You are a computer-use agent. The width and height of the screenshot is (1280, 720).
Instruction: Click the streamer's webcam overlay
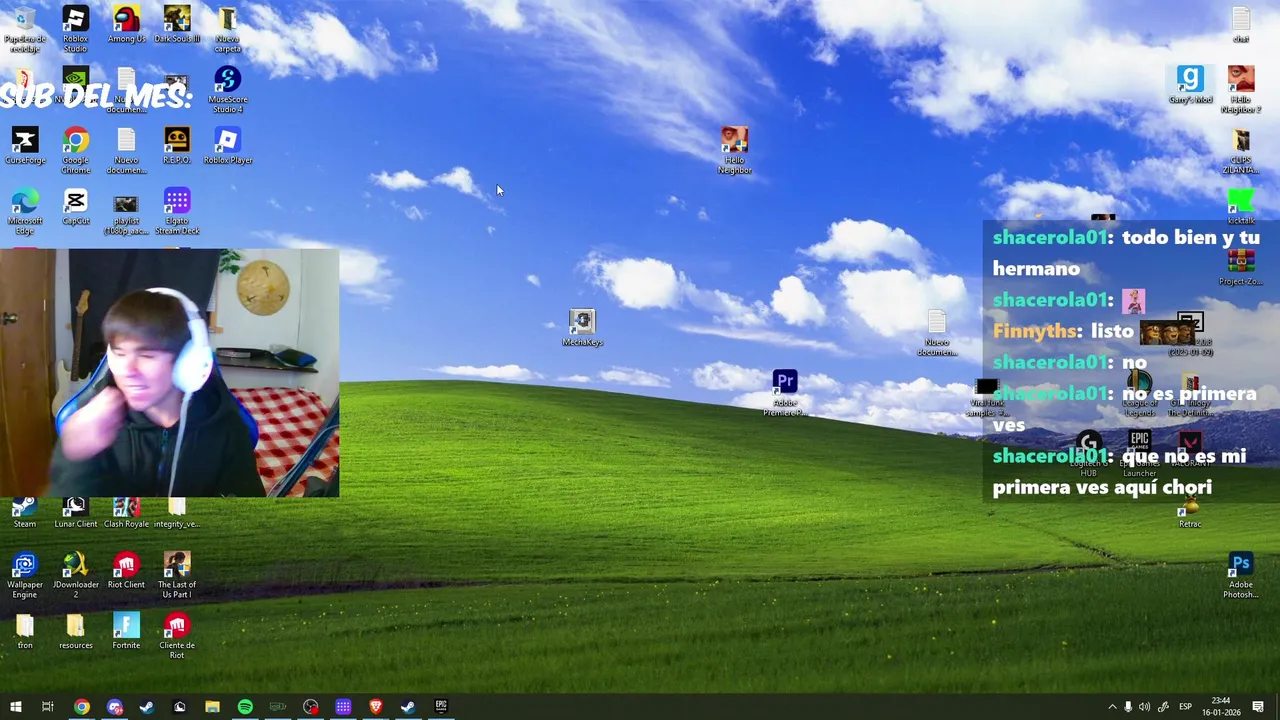169,373
